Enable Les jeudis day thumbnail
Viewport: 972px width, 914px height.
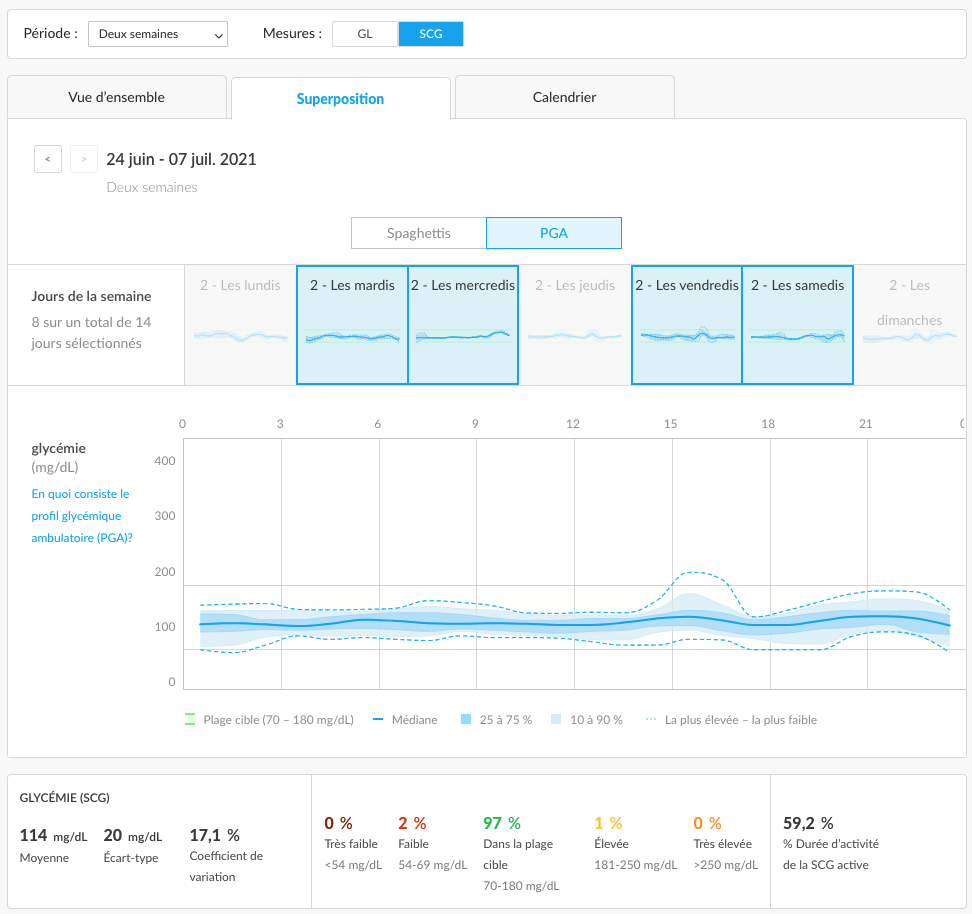575,325
